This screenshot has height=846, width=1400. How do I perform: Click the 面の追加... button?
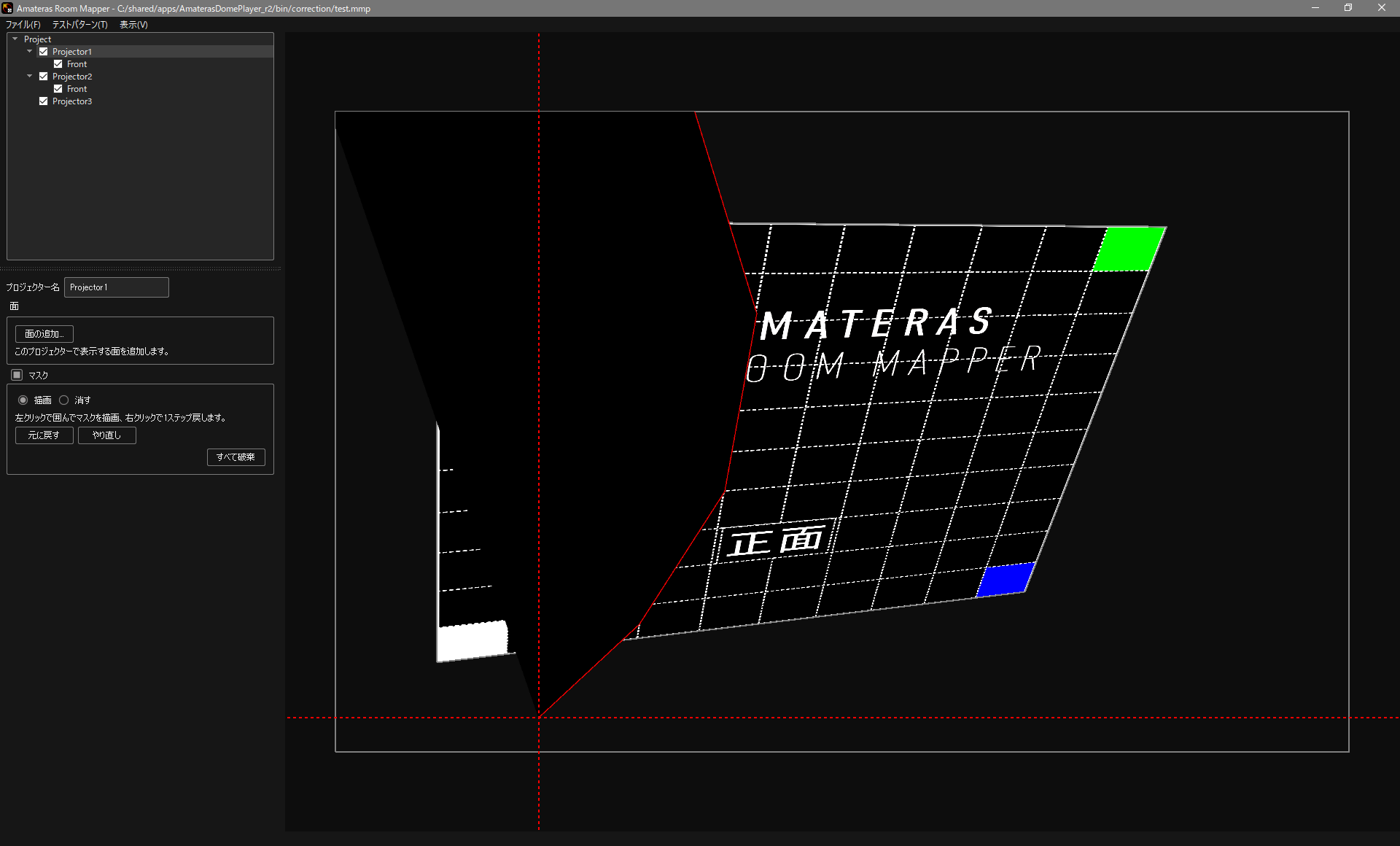tap(44, 334)
